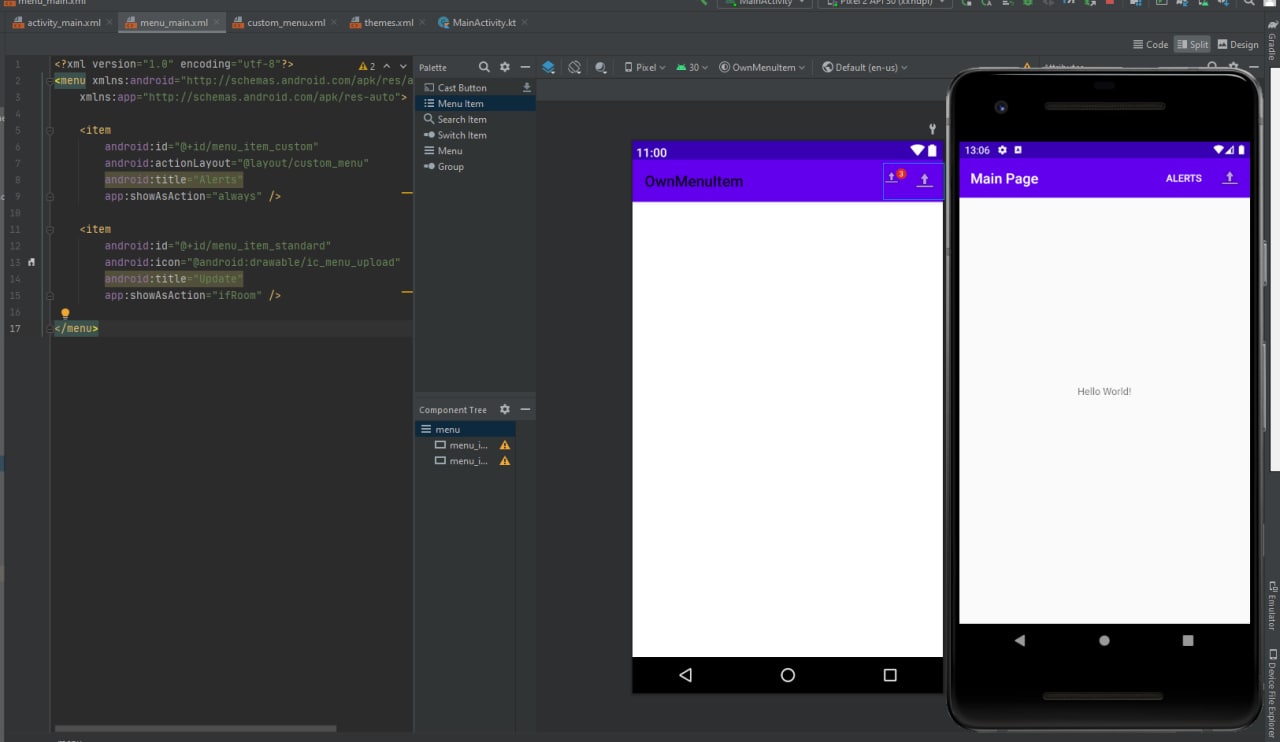Image resolution: width=1280 pixels, height=742 pixels.
Task: Click the Hello World! text in the emulator
Action: coord(1104,391)
